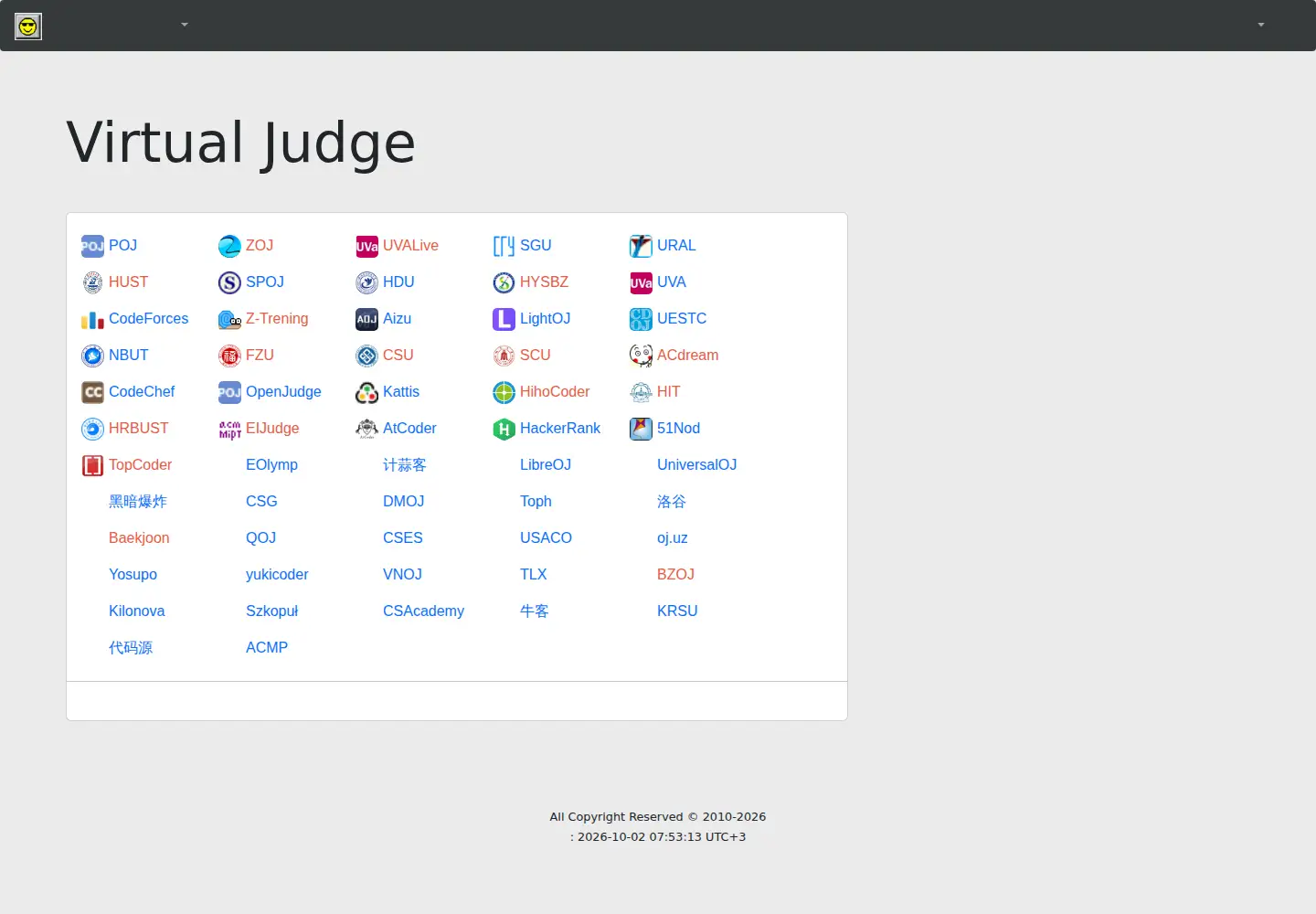Viewport: 1316px width, 914px height.
Task: Click the Aizu AOJ icon
Action: pyautogui.click(x=366, y=319)
